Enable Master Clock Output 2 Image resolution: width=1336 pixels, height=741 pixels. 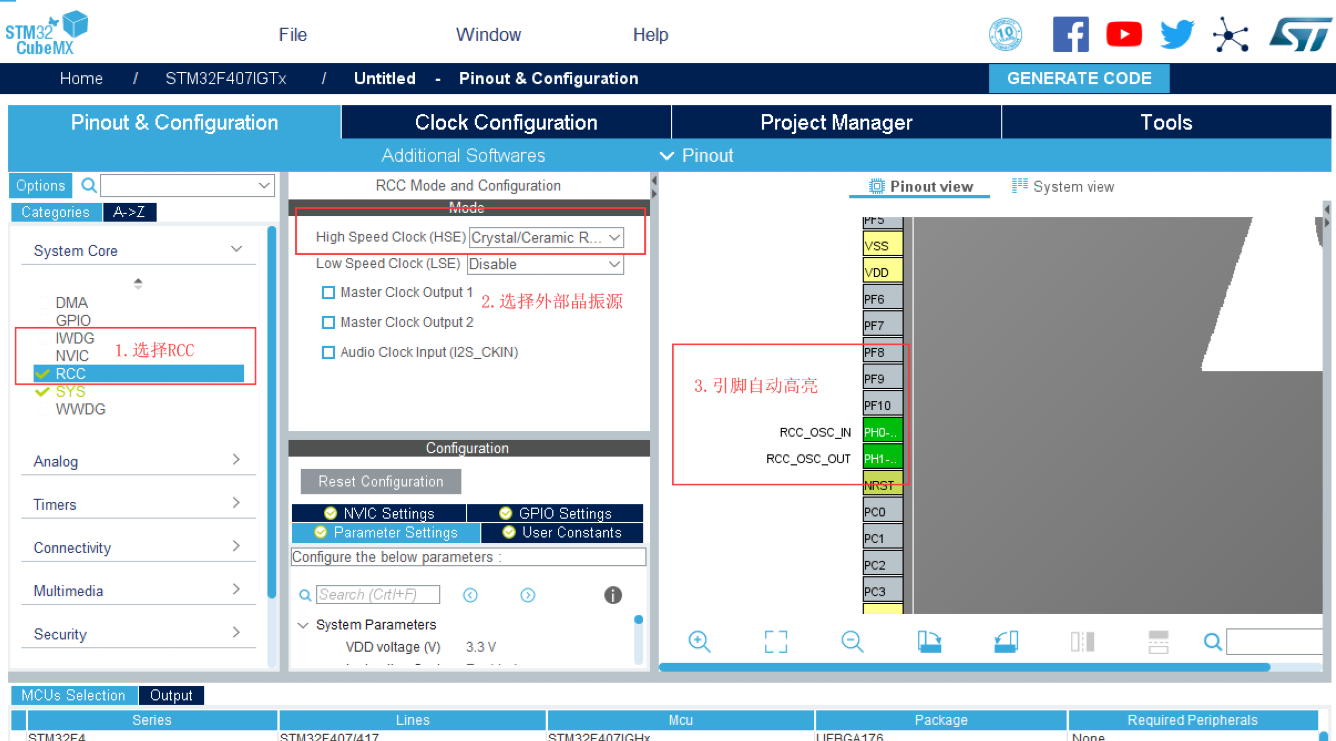(x=328, y=323)
